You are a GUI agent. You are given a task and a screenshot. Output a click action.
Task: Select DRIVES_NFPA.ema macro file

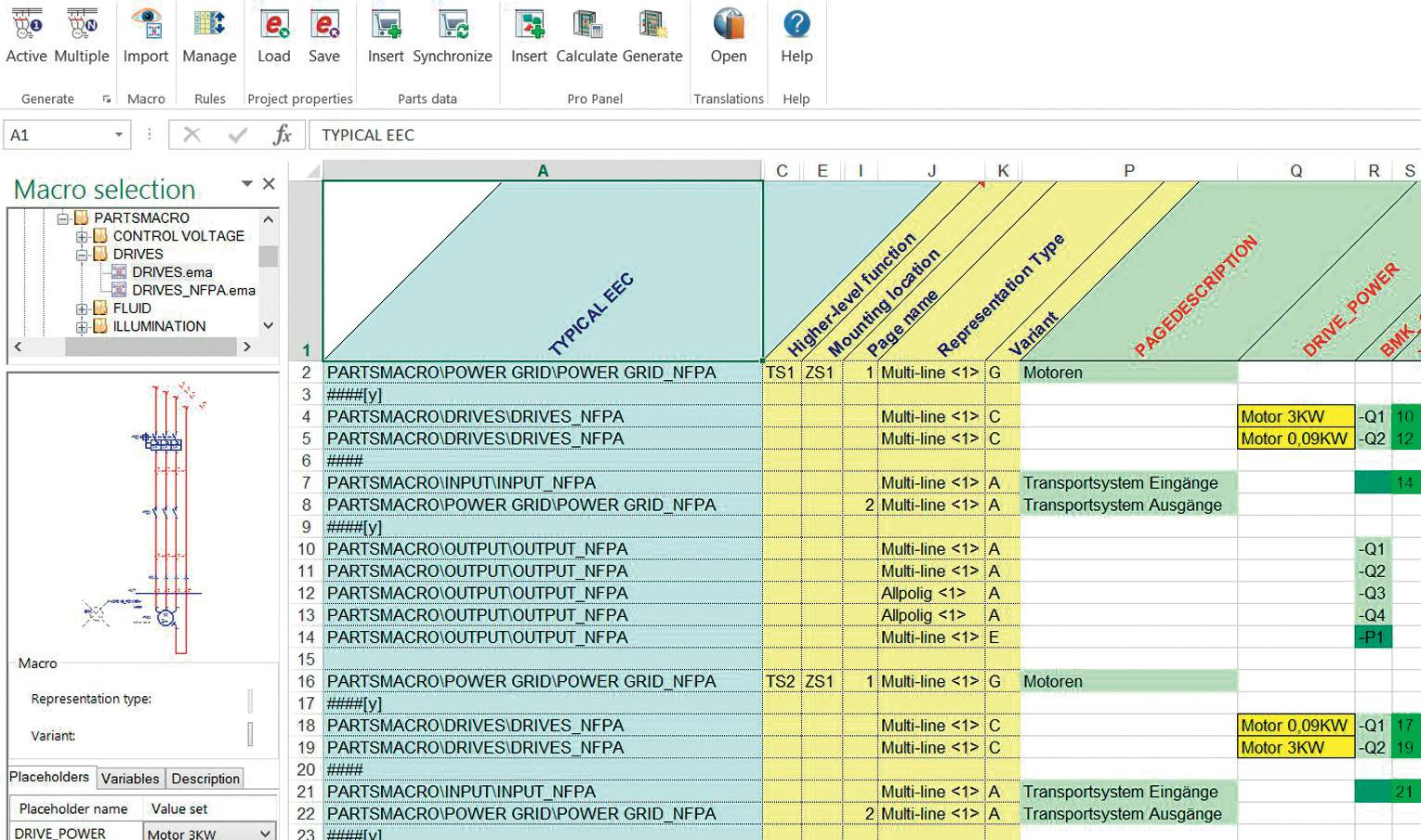click(192, 291)
